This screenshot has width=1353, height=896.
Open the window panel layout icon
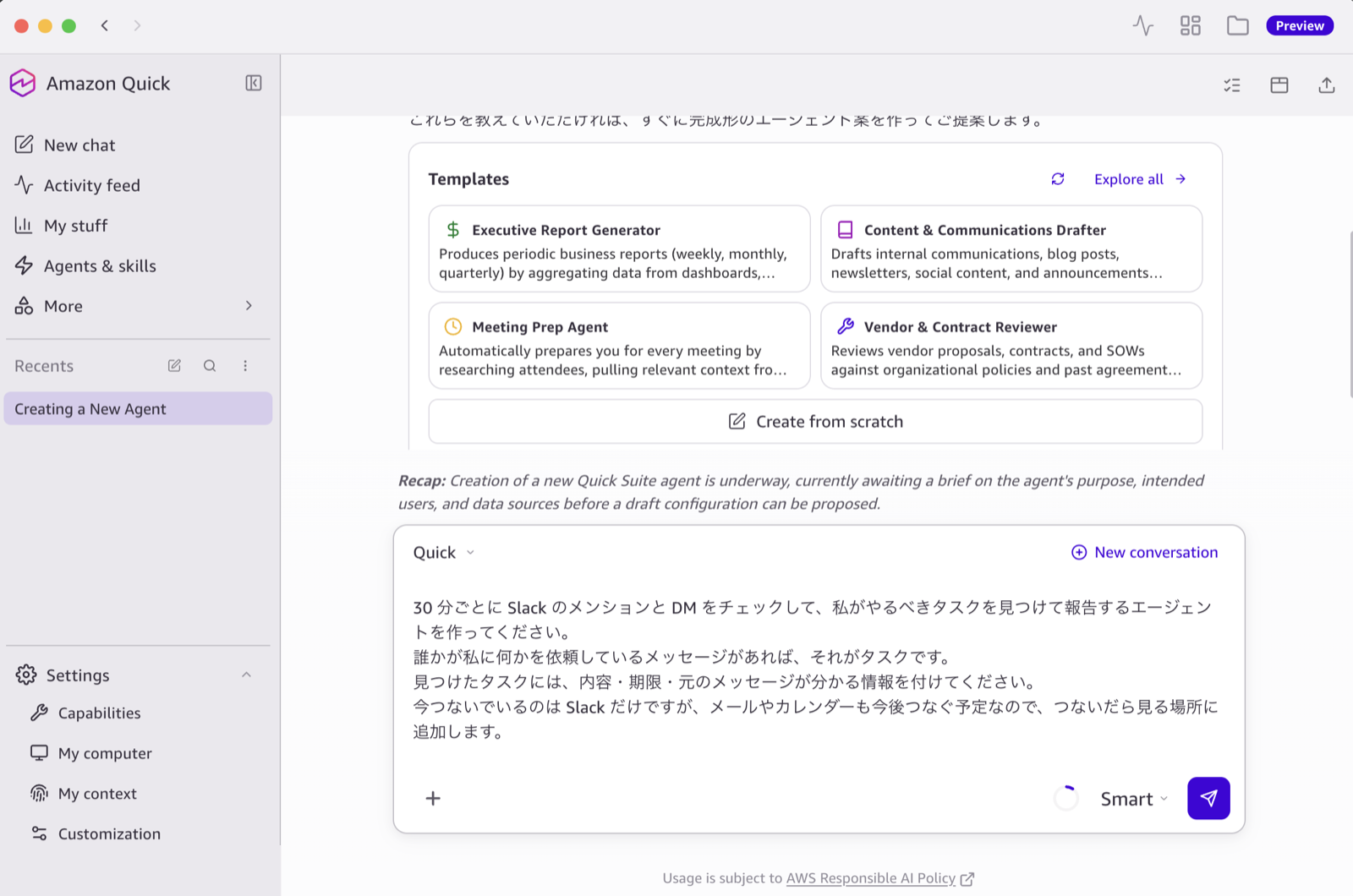point(1279,85)
